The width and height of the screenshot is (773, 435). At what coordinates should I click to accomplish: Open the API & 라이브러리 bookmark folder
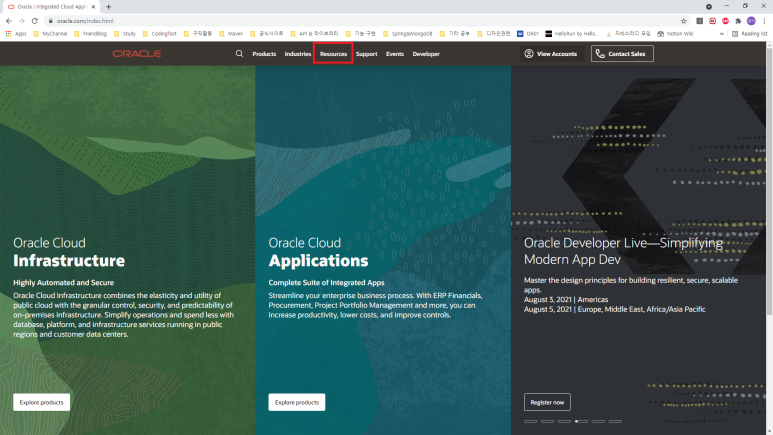314,34
